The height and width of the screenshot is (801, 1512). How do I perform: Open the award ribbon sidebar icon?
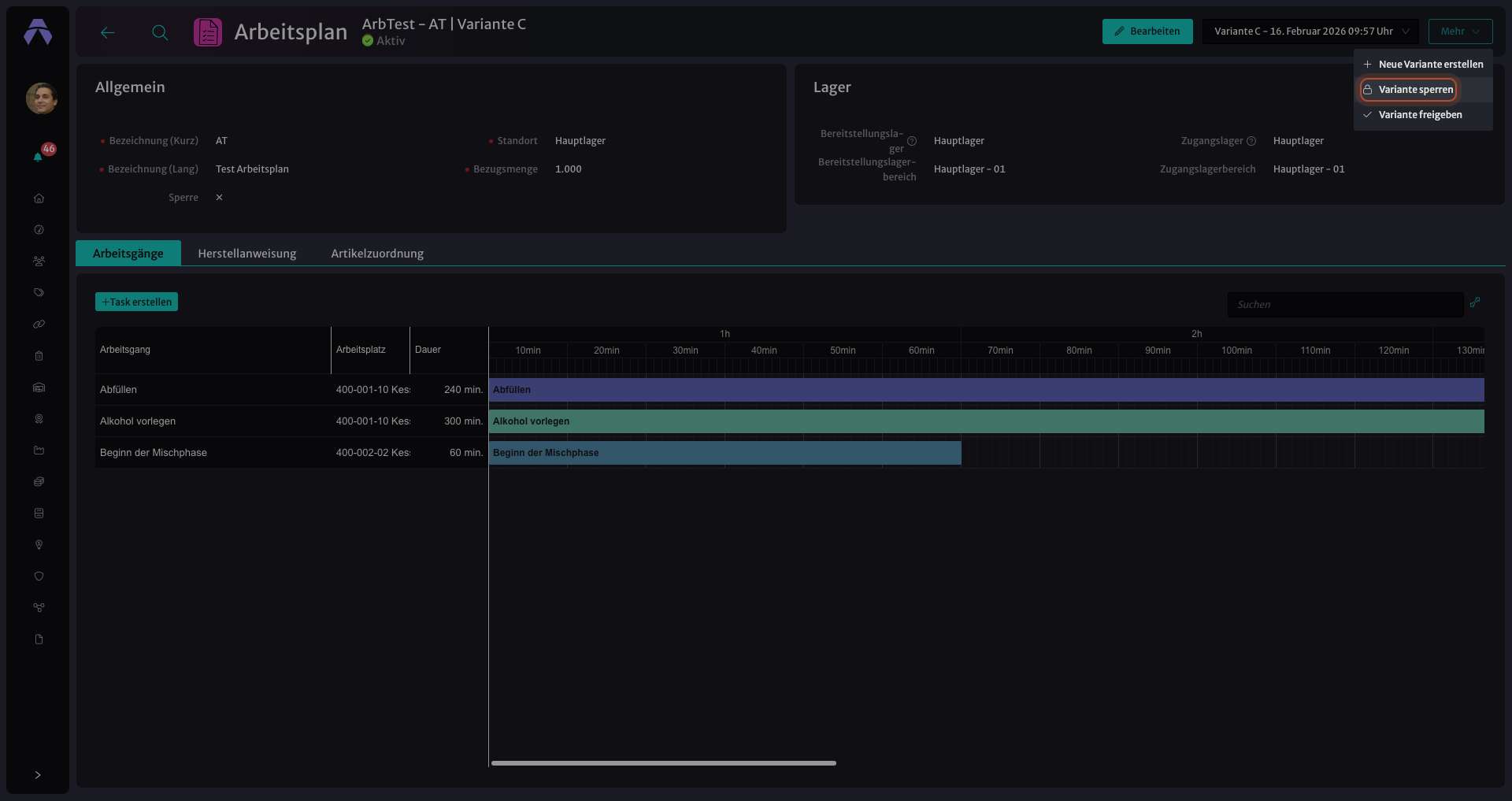tap(39, 419)
